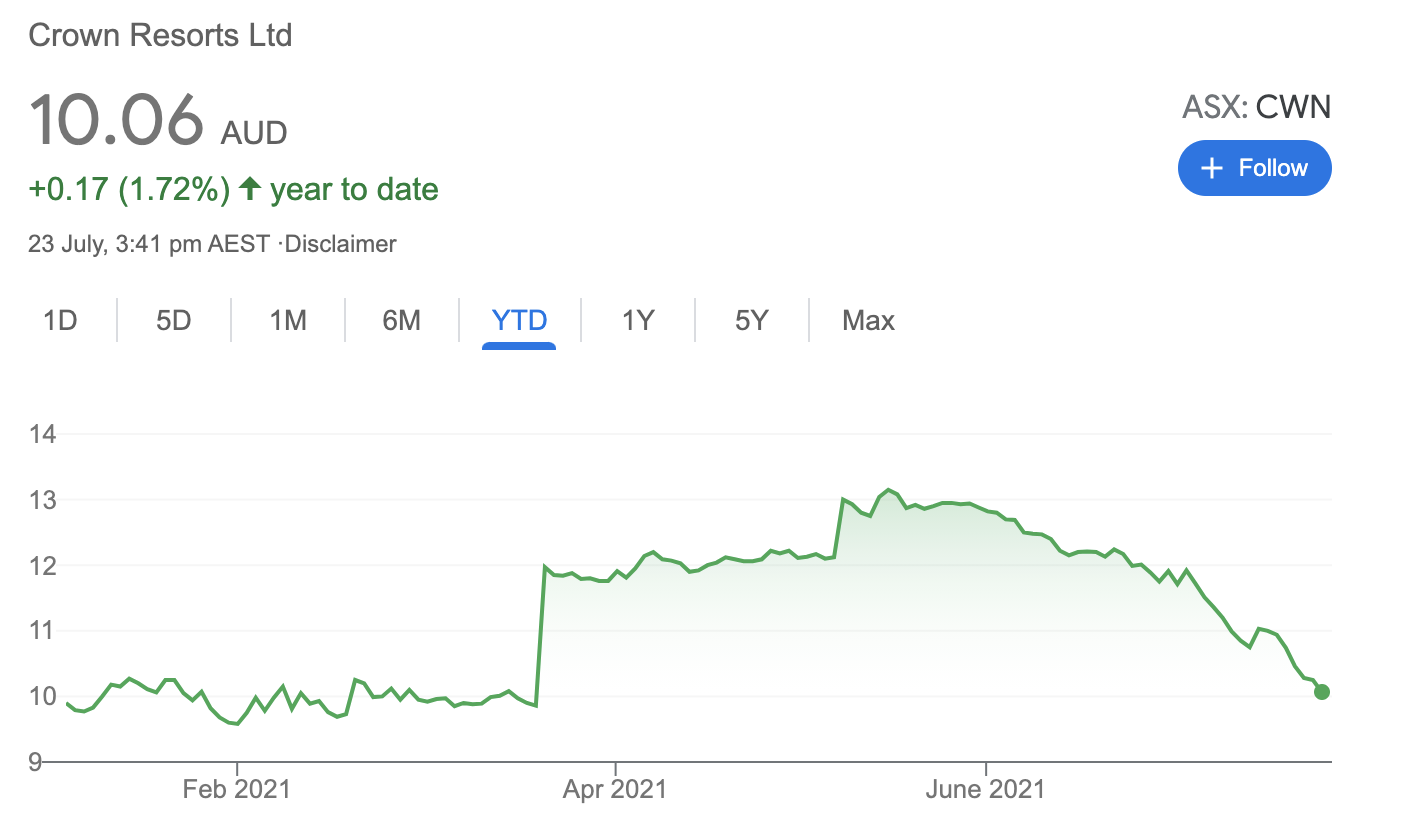Screen dimensions: 1416x824
Task: Open the 6M chart tab
Action: coord(402,321)
